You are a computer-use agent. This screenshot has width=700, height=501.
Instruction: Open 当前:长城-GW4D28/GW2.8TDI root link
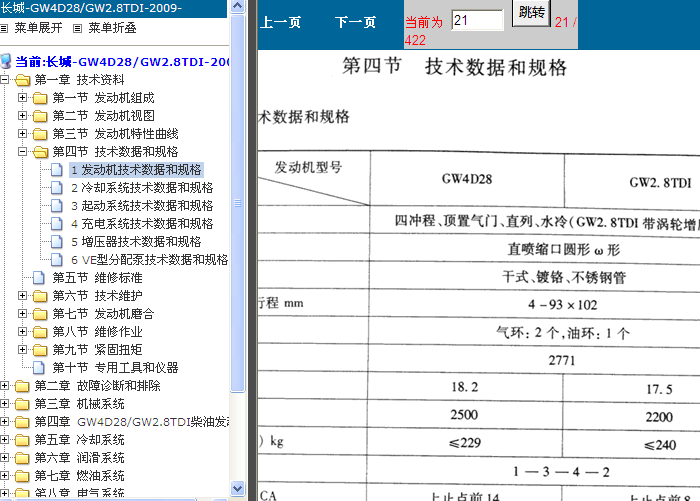pyautogui.click(x=122, y=62)
